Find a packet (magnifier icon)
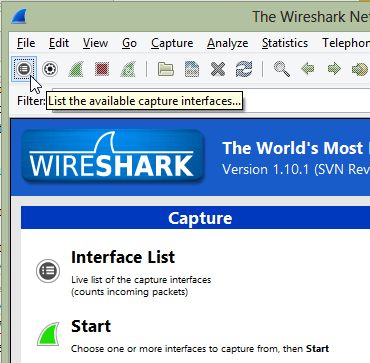This screenshot has height=363, width=370. 282,69
